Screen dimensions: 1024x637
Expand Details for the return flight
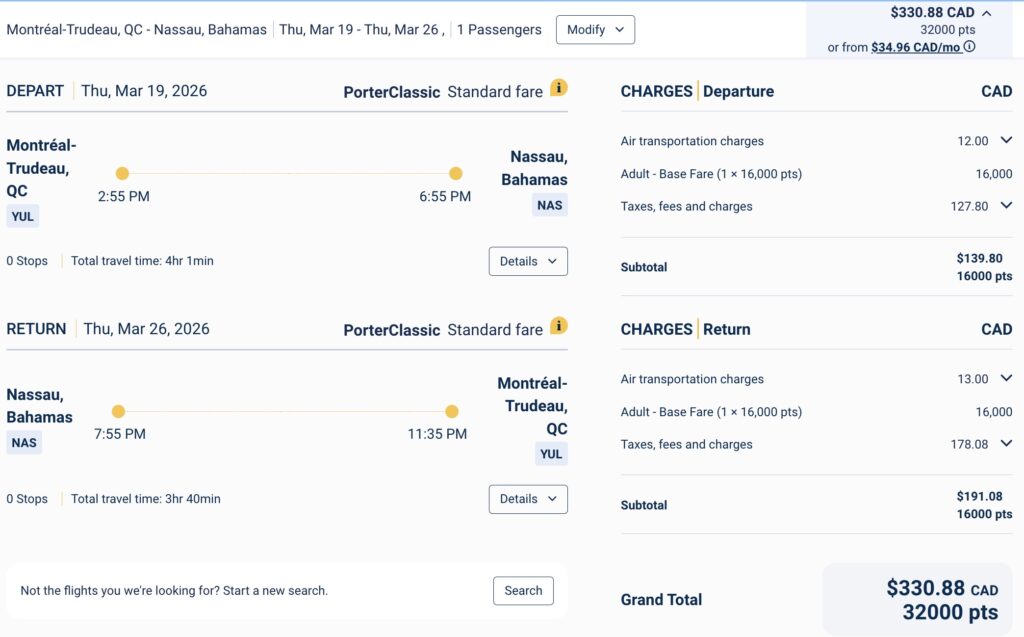click(528, 499)
